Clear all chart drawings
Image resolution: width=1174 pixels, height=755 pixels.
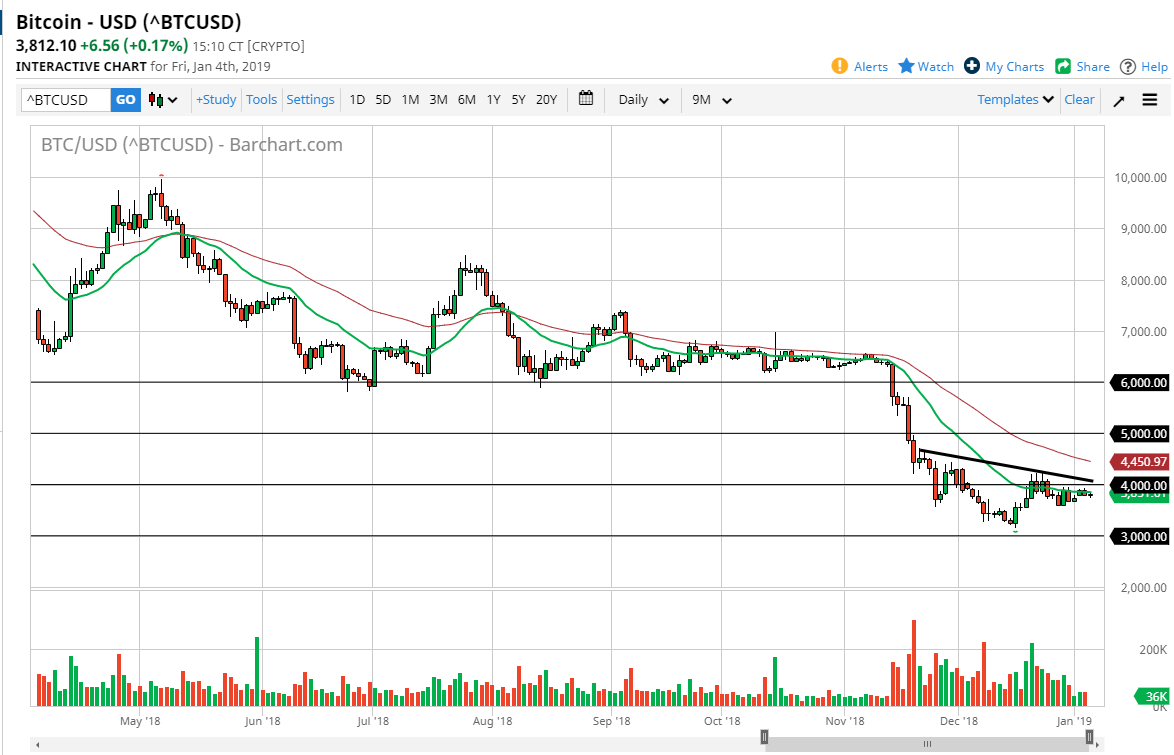click(x=1079, y=99)
